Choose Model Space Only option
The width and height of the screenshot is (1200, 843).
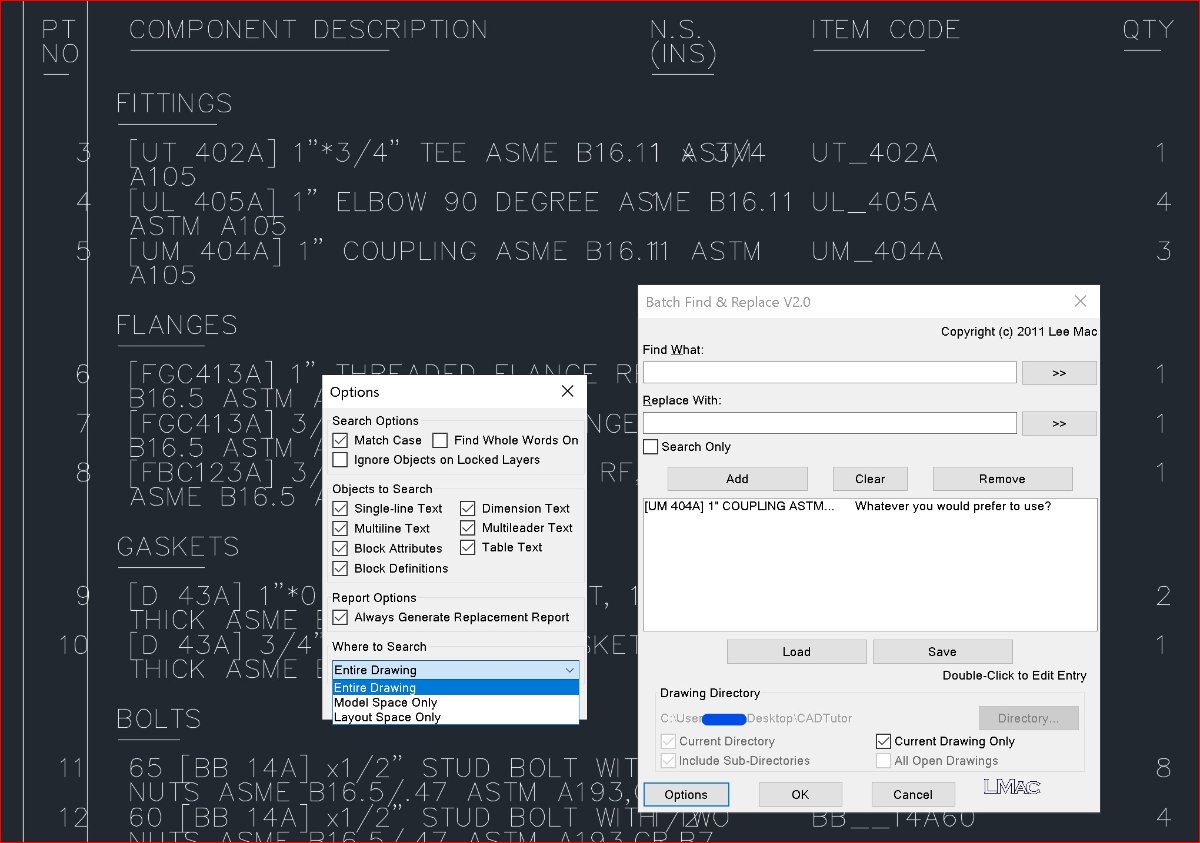point(456,703)
